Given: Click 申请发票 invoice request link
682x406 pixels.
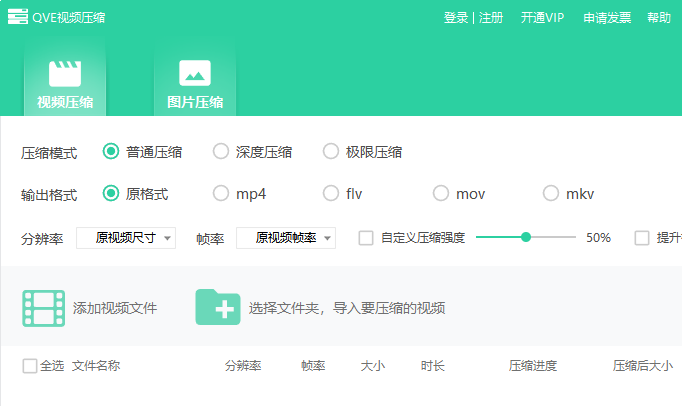Looking at the screenshot, I should point(607,18).
